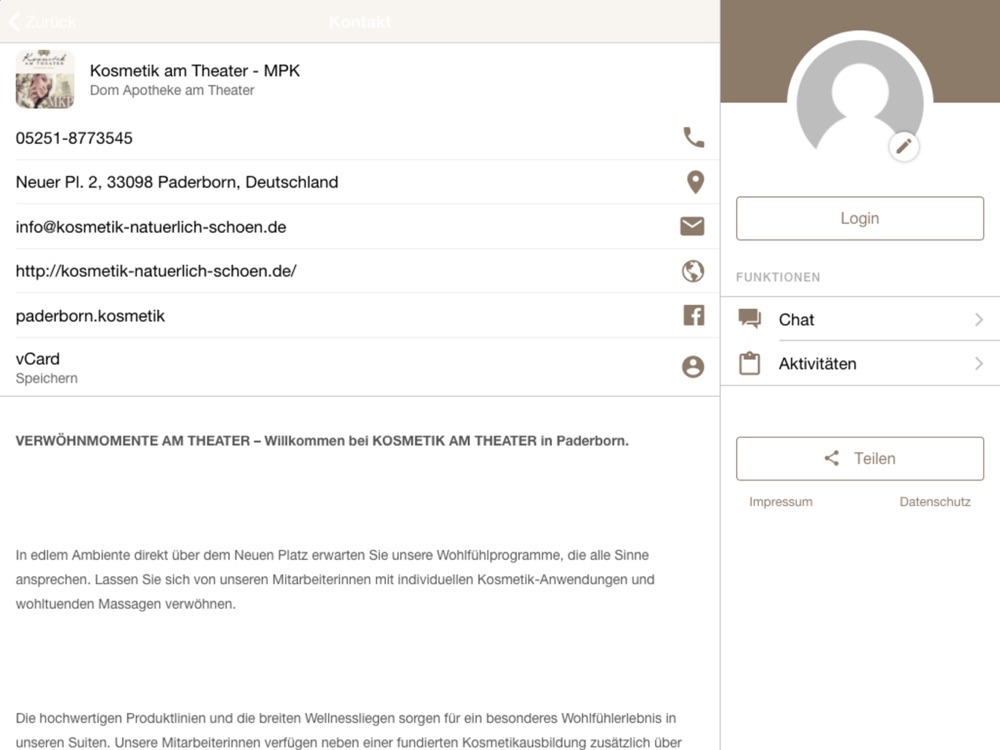This screenshot has height=750, width=1000.
Task: Open the Impressum link
Action: (781, 502)
